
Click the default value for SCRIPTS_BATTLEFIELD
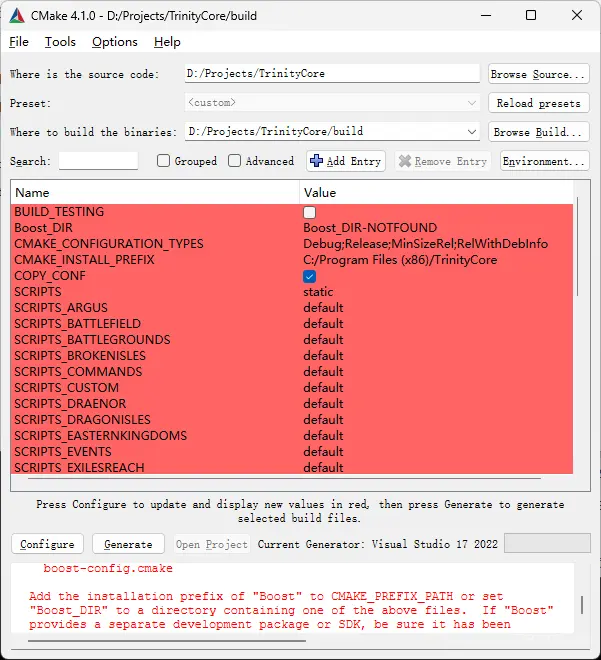[x=323, y=324]
